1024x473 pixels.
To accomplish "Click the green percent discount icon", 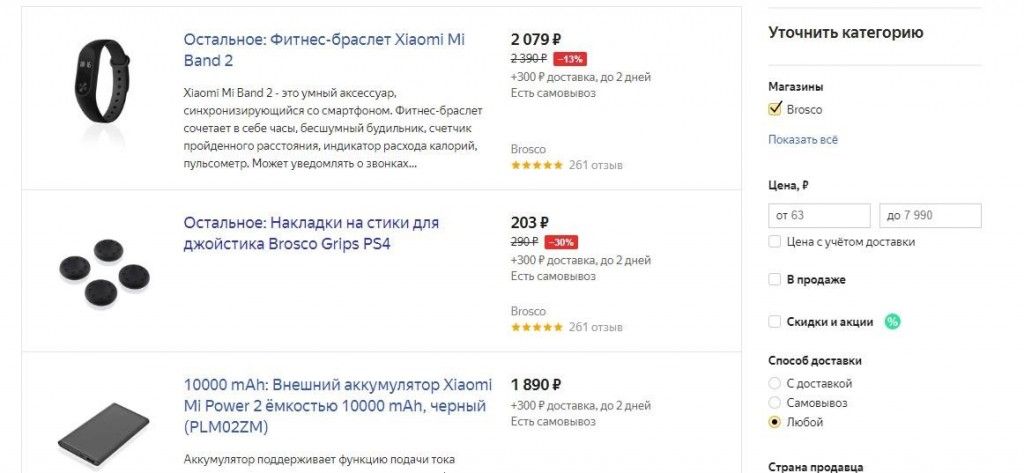I will [892, 322].
